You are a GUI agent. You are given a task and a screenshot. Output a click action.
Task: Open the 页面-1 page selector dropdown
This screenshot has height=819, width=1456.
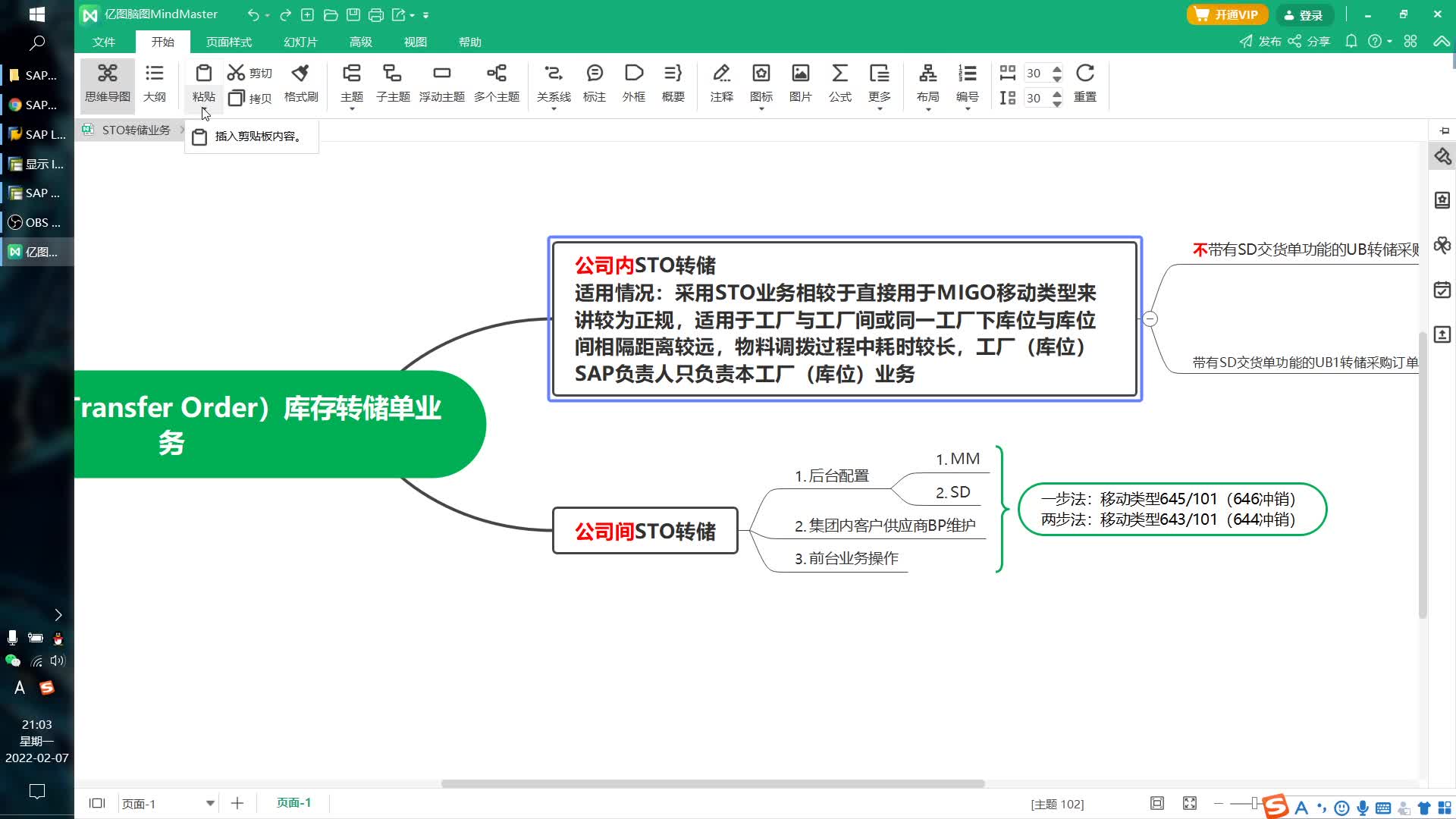[210, 803]
